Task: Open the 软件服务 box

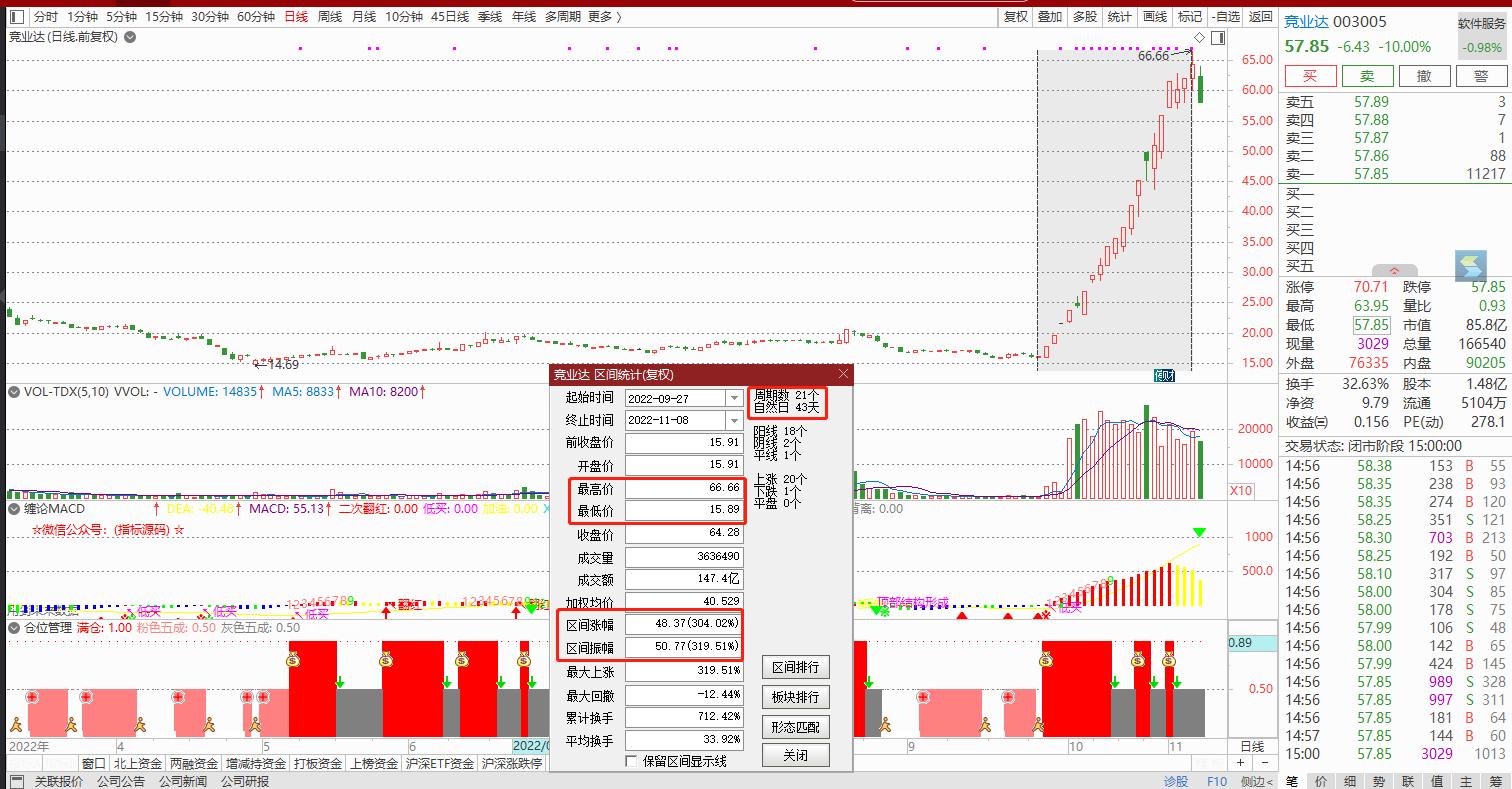Action: (1481, 35)
